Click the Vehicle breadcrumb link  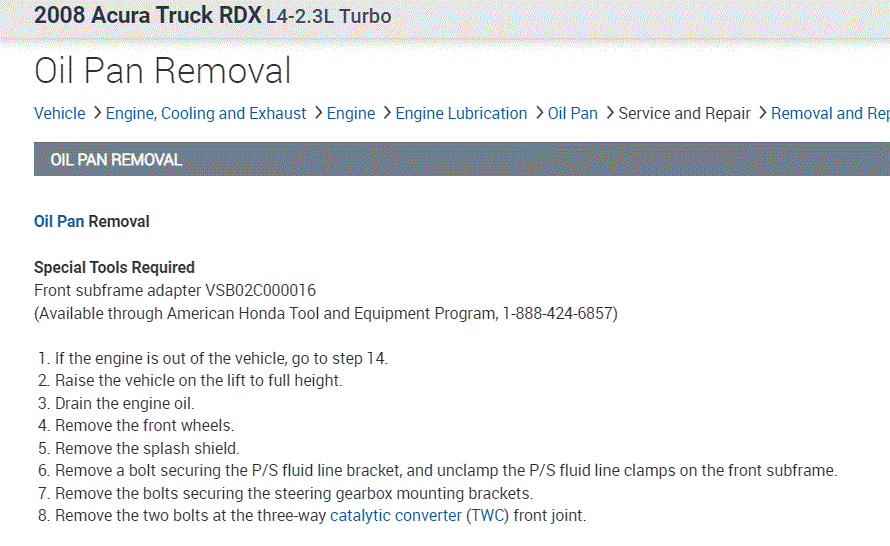pos(59,114)
